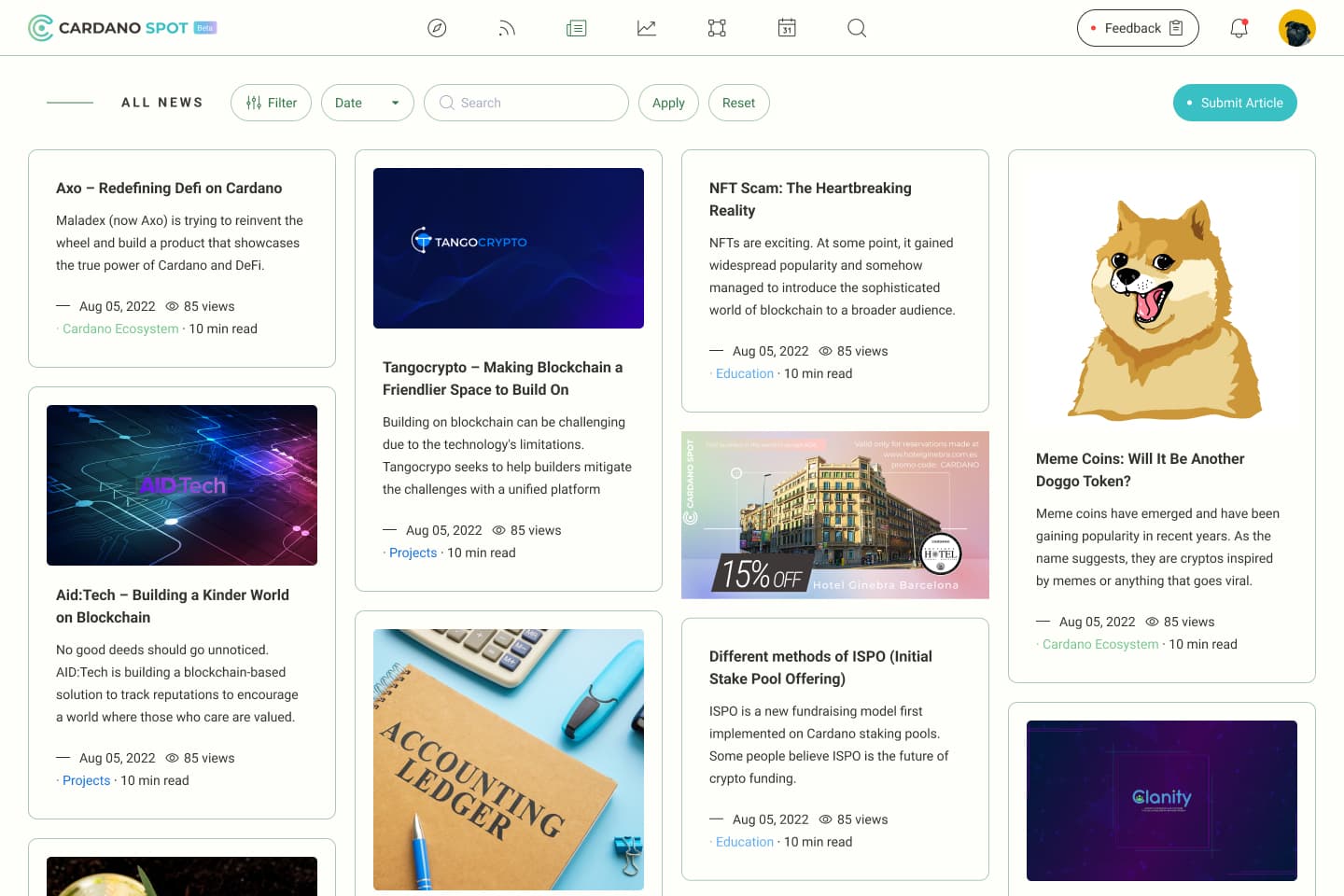Click Apply to filter news

click(x=668, y=103)
